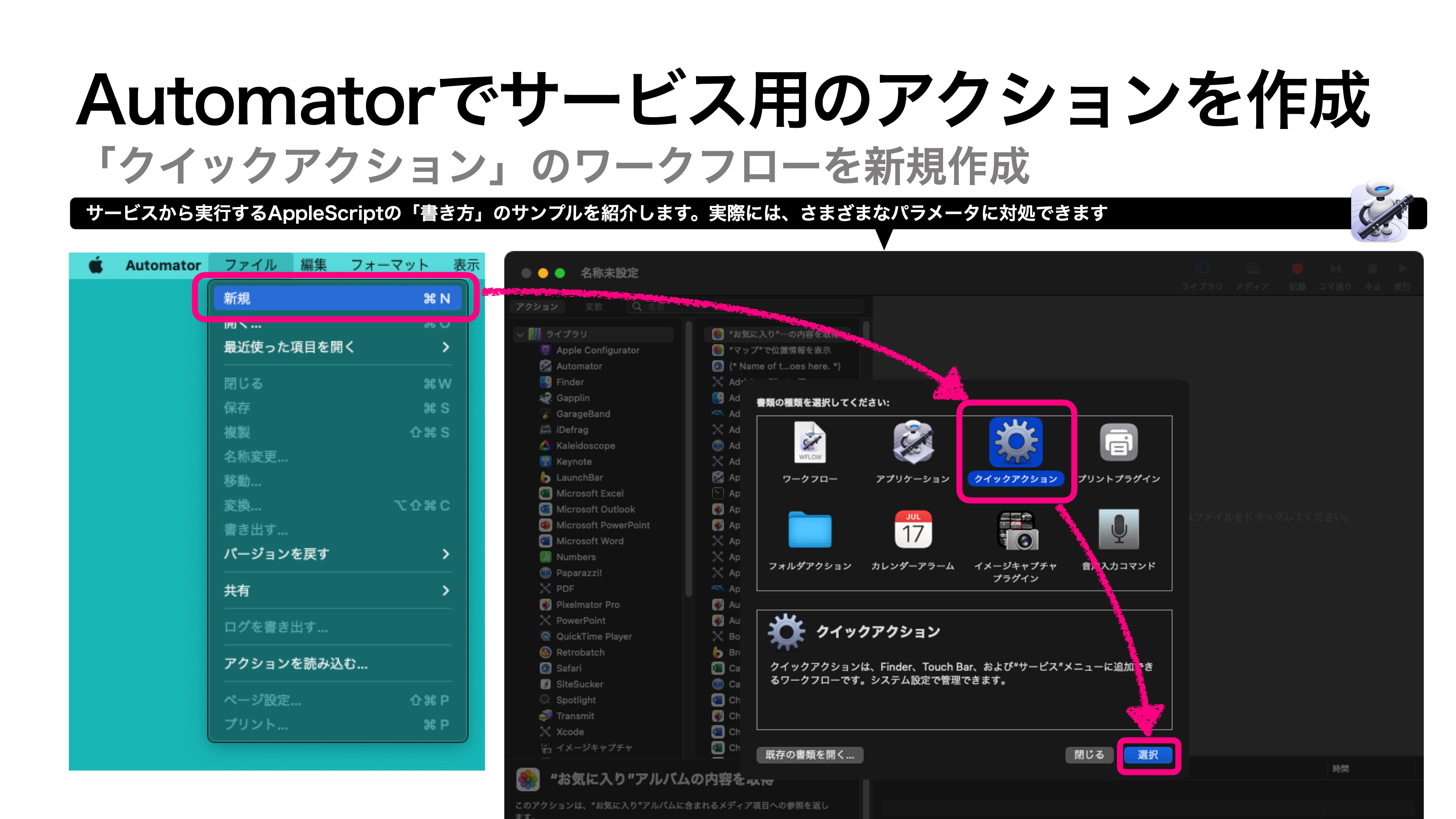The image size is (1456, 819).
Task: Click the 選択 button in the dialog
Action: point(1148,755)
